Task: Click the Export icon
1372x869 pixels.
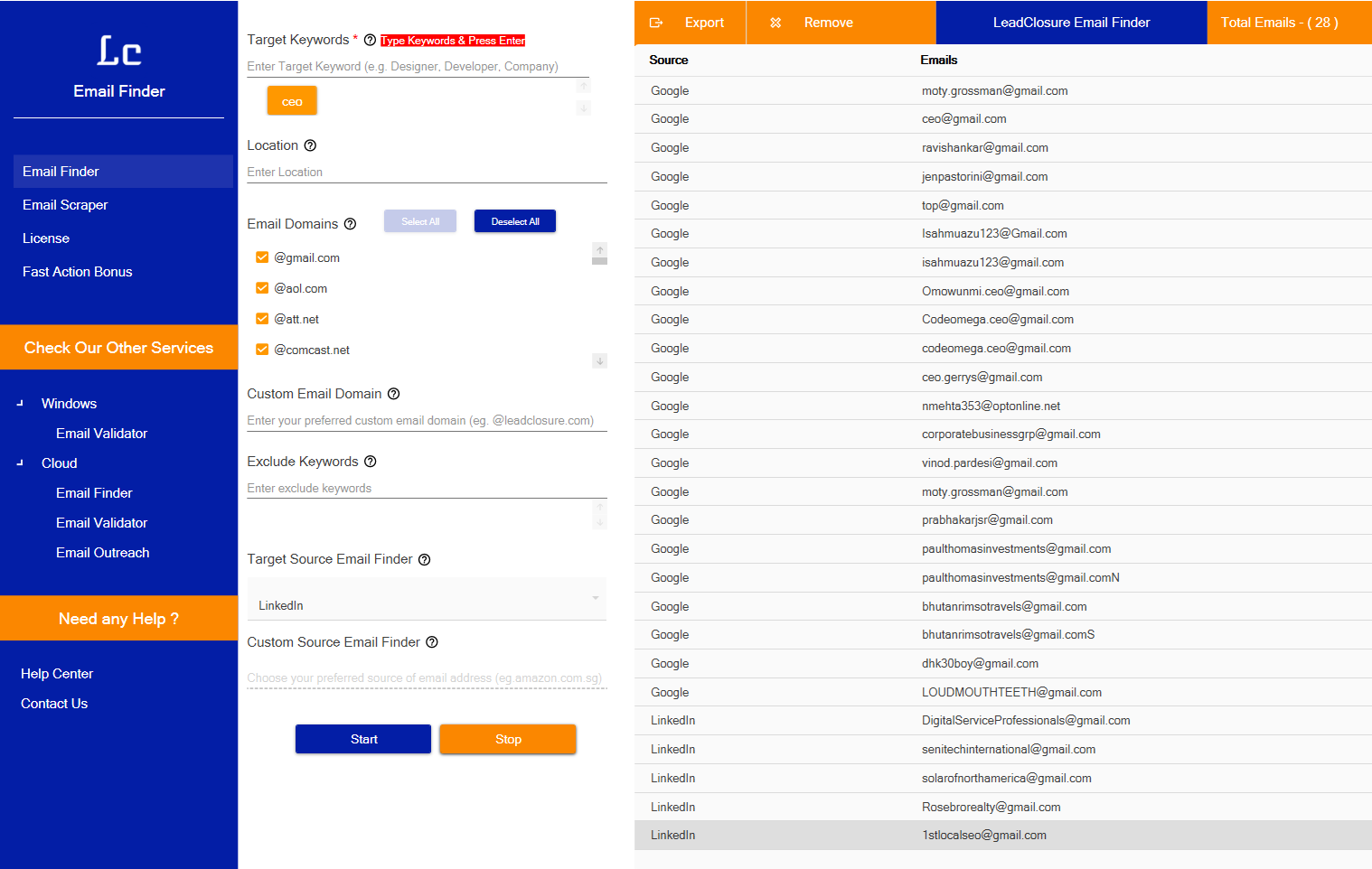Action: click(656, 23)
